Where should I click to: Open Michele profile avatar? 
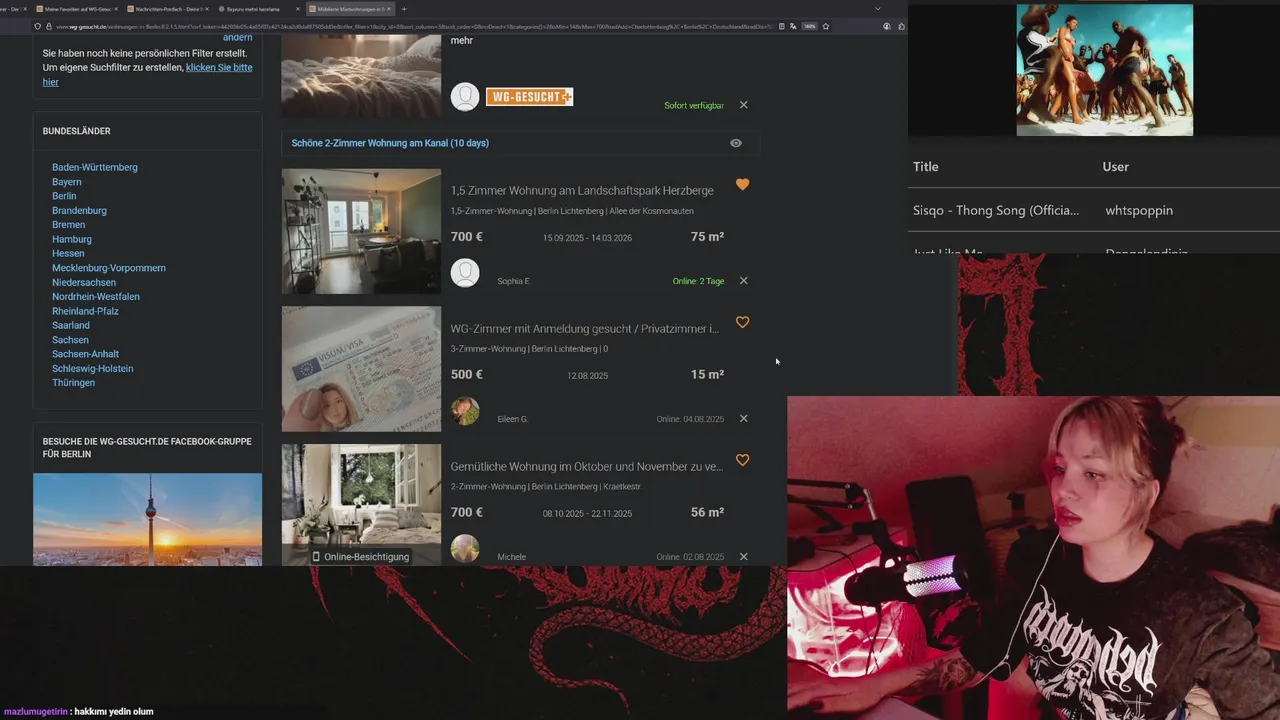pos(465,549)
